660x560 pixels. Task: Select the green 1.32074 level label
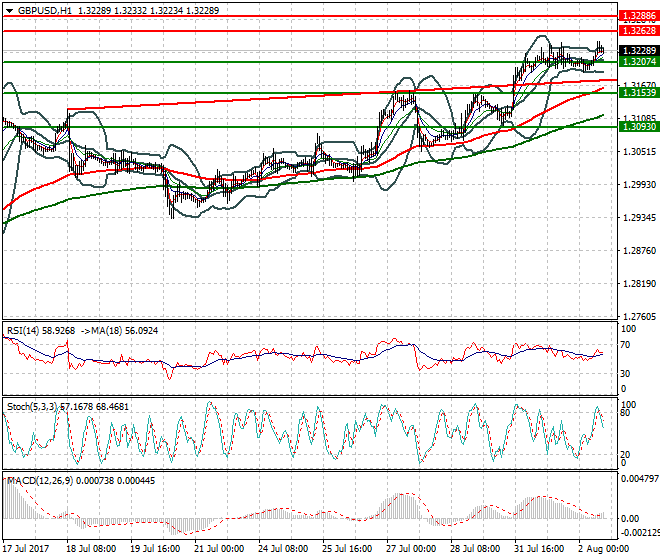(x=639, y=61)
